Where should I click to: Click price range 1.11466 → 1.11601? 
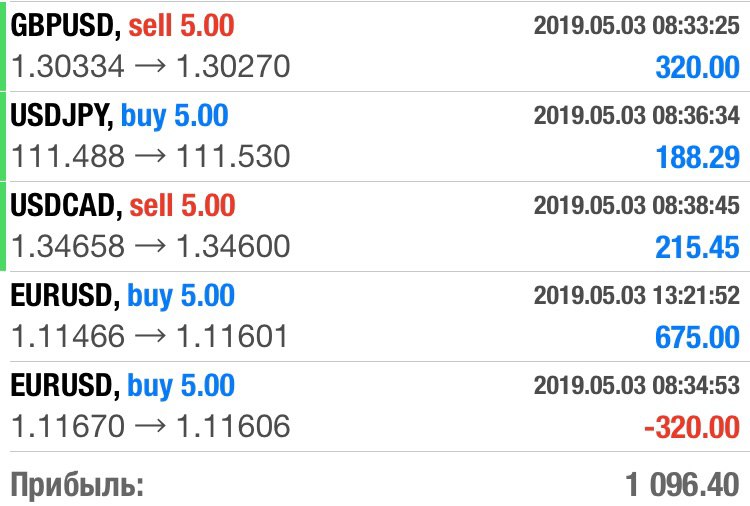tap(149, 336)
